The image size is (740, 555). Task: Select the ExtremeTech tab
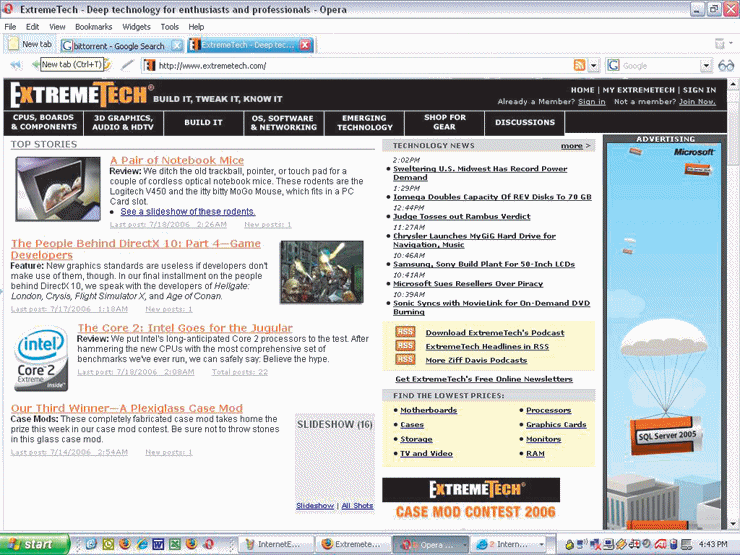pos(250,45)
